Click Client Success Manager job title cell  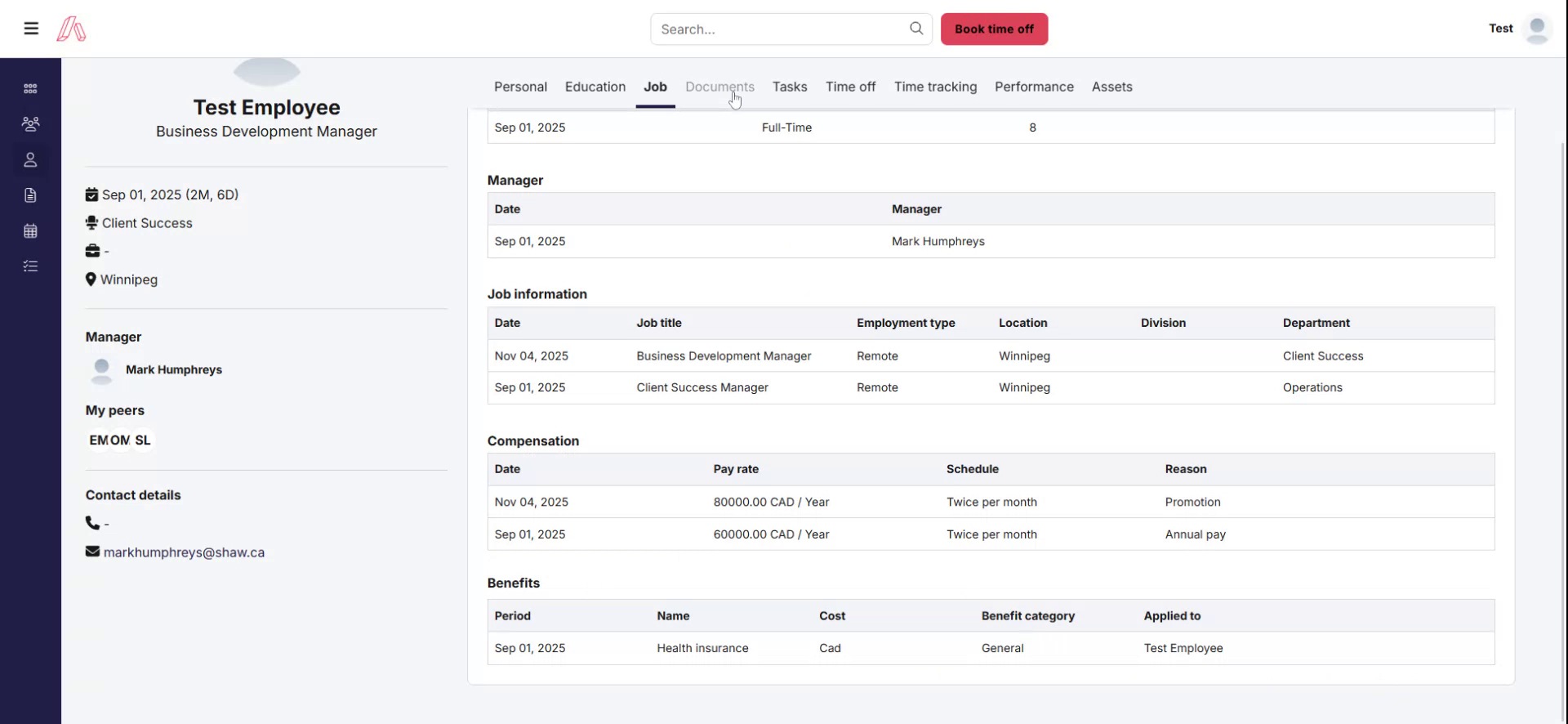(702, 388)
